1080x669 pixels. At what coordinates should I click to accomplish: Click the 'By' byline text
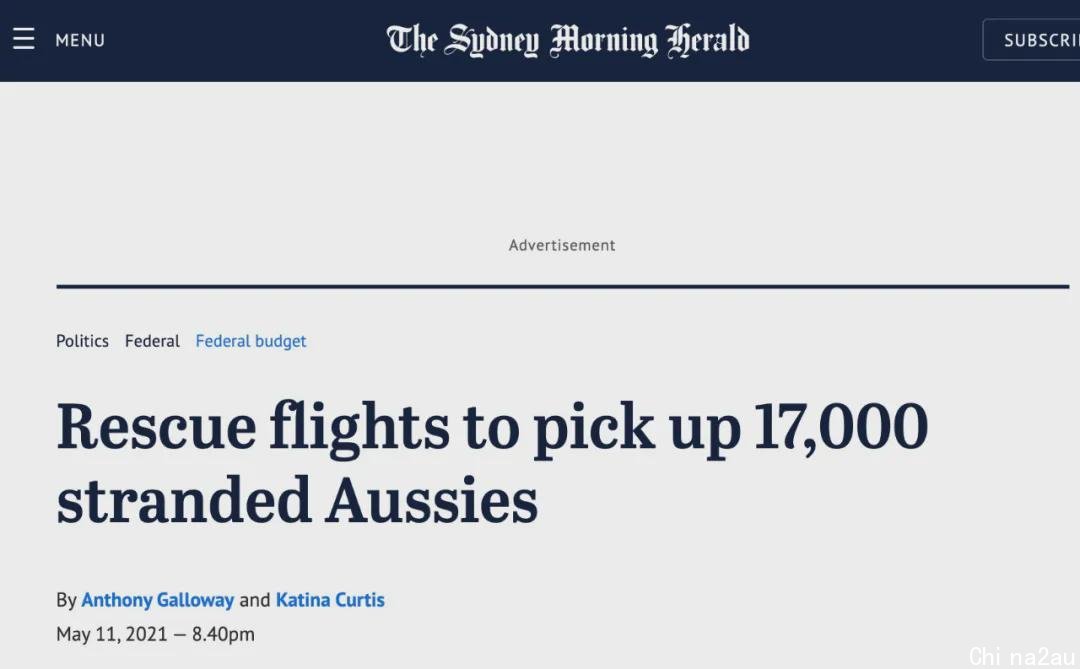pos(66,601)
